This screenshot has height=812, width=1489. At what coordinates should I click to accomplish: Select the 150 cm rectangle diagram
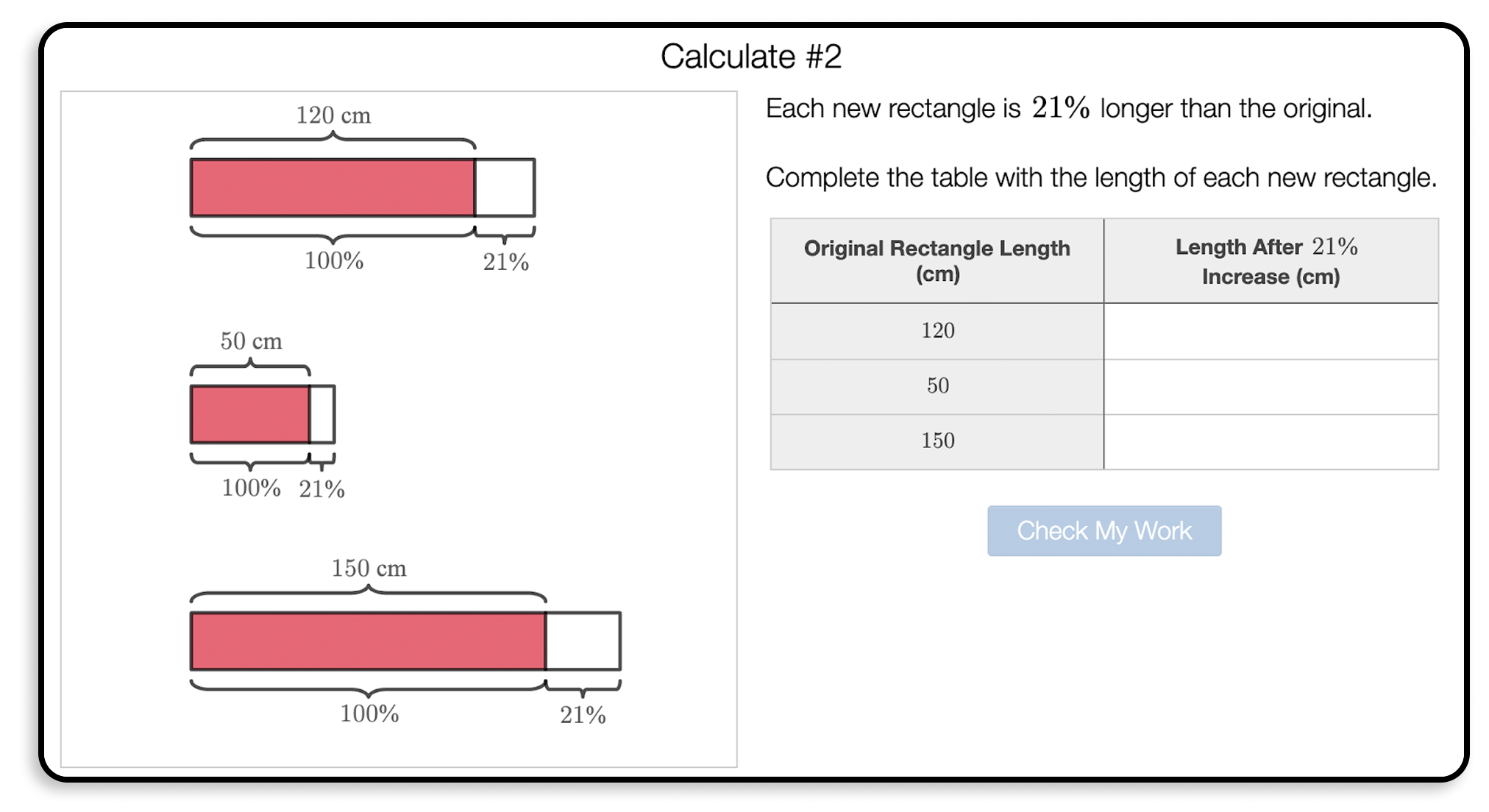[368, 640]
